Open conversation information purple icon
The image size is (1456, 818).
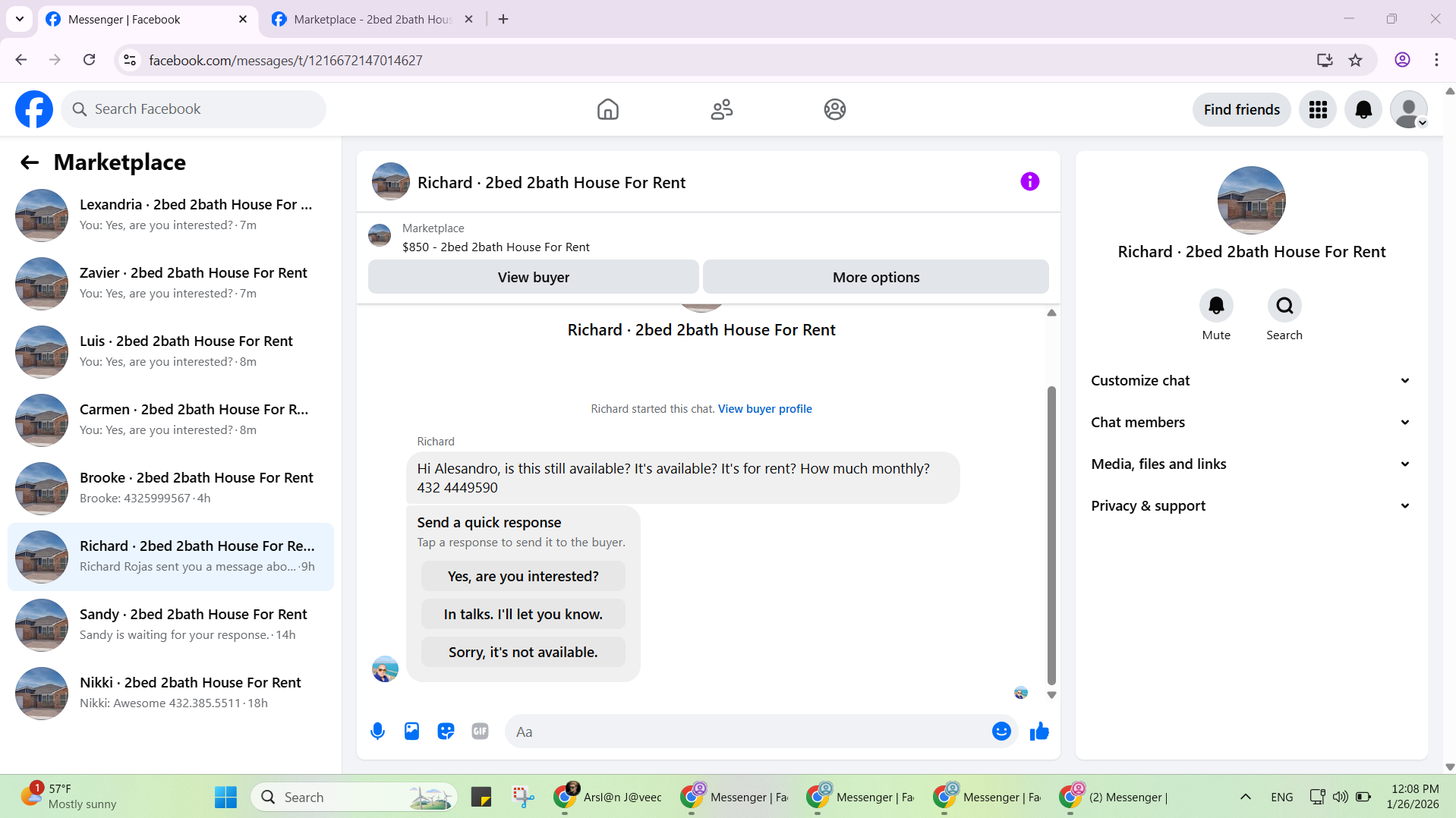(1029, 181)
